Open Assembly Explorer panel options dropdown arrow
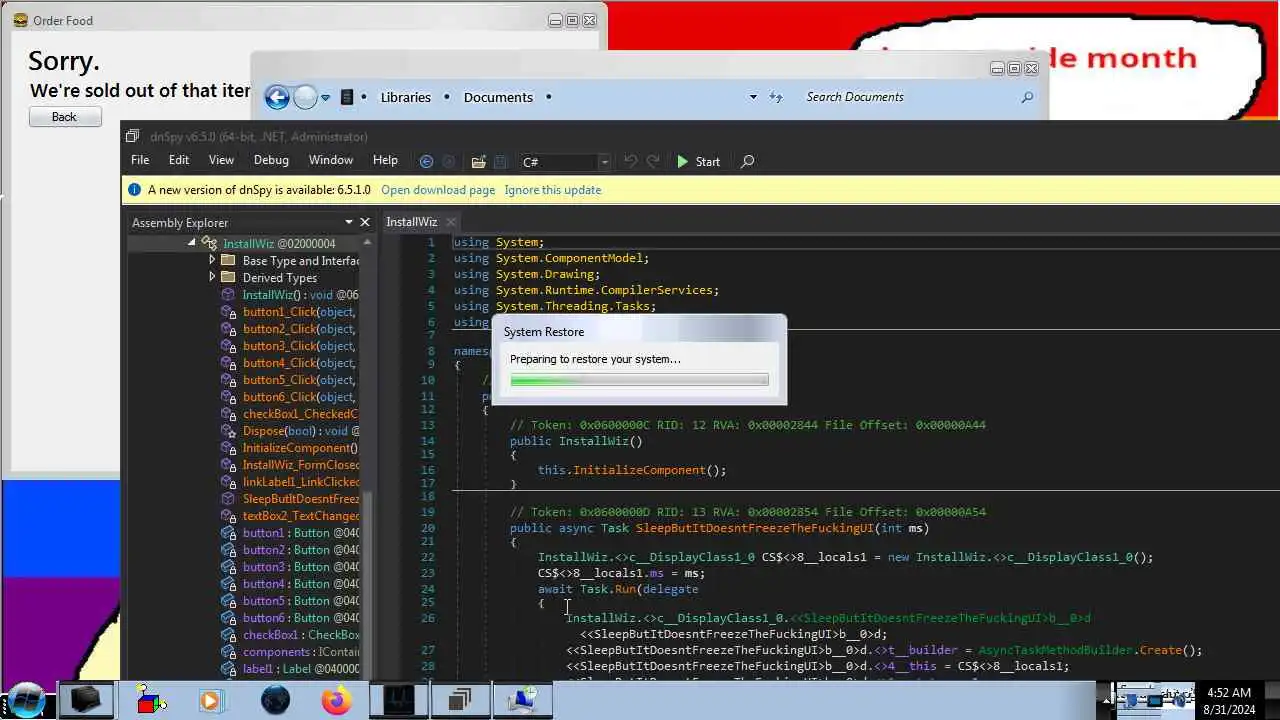 pyautogui.click(x=348, y=222)
